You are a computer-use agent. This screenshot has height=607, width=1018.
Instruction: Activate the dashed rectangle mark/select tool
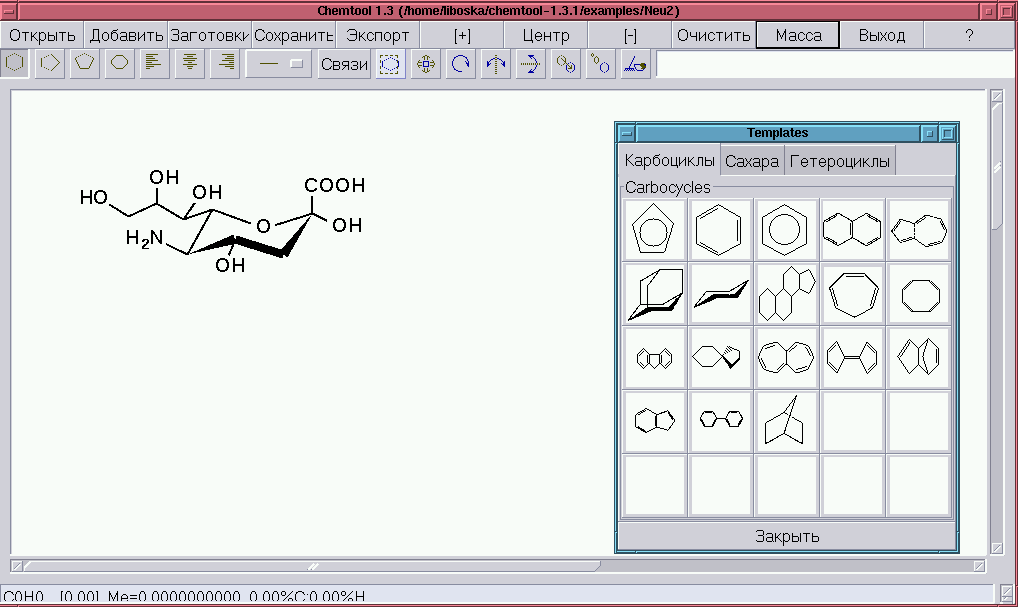tap(390, 64)
